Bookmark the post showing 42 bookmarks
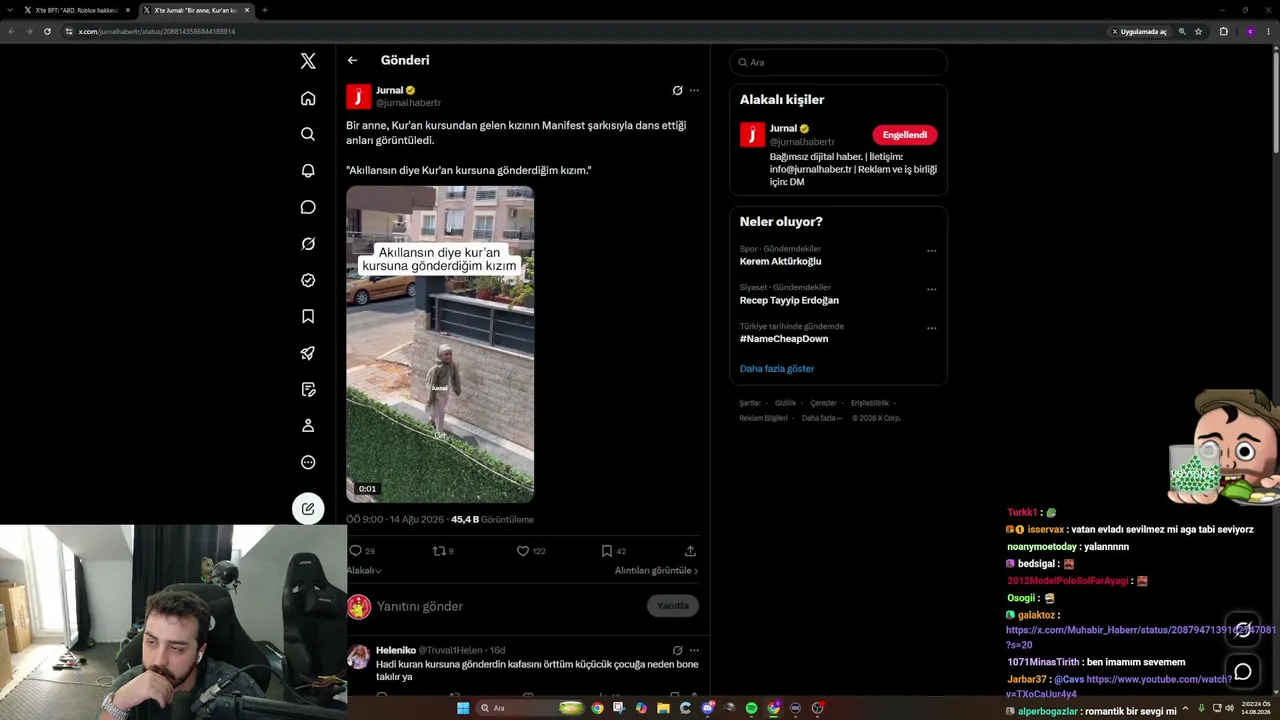This screenshot has width=1280, height=720. [x=606, y=551]
